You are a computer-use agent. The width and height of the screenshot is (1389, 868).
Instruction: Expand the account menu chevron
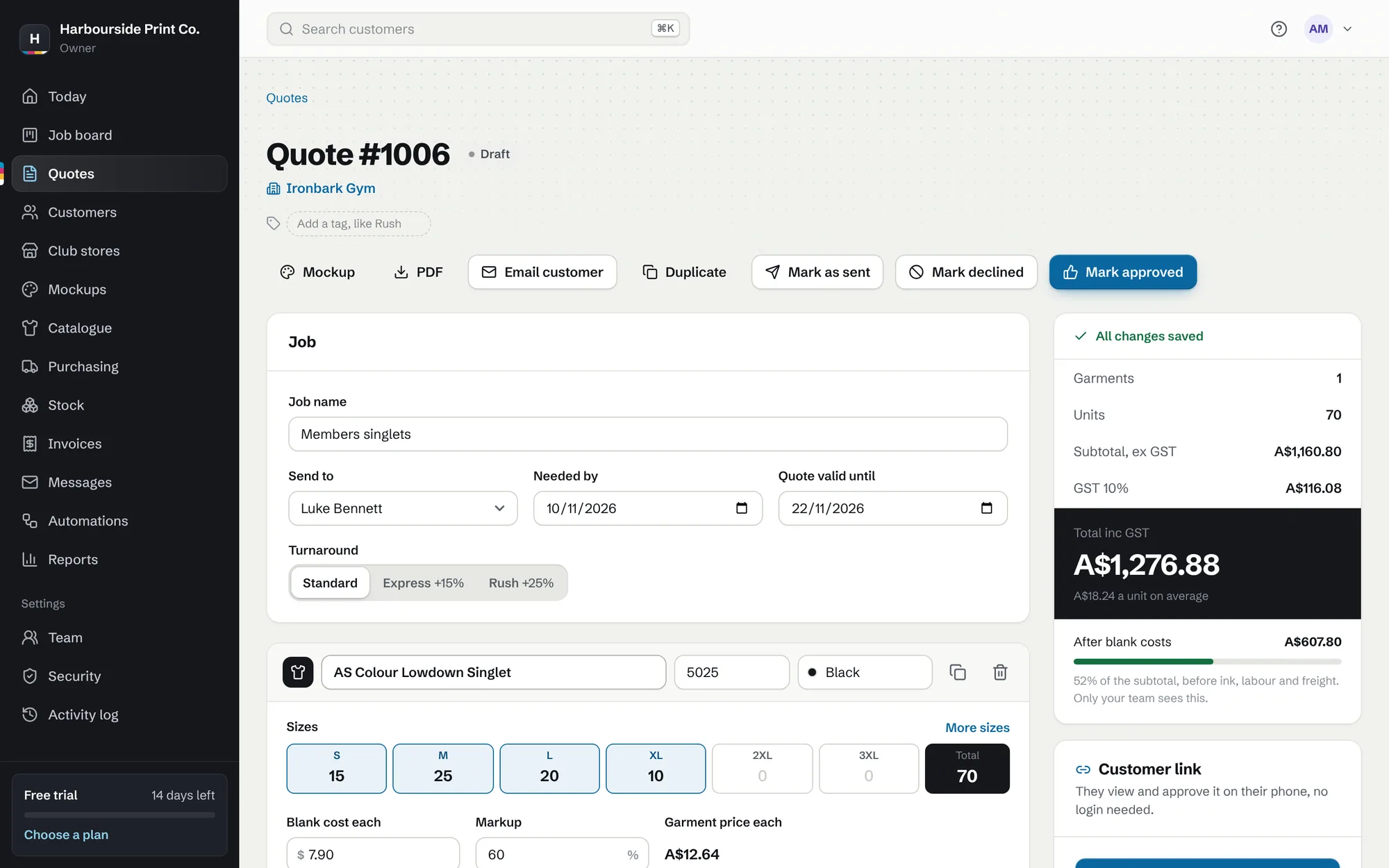coord(1347,28)
